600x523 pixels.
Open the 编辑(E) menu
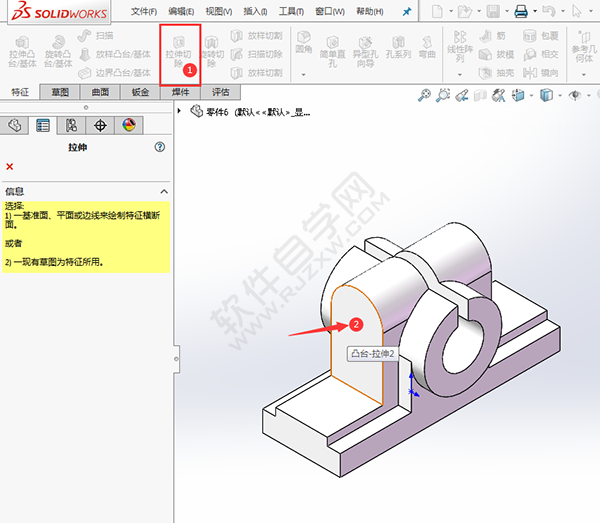pyautogui.click(x=181, y=12)
